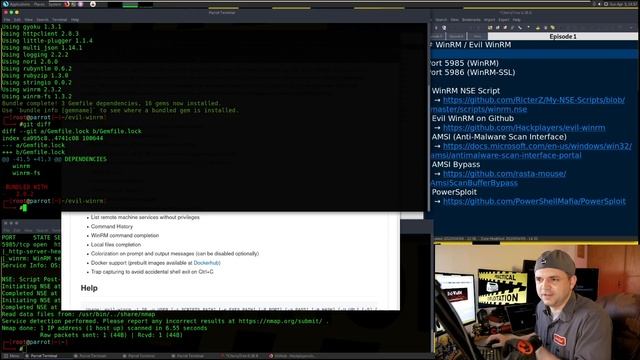This screenshot has width=640, height=360.
Task: Open Import menu in CherryTree
Action: [489, 20]
